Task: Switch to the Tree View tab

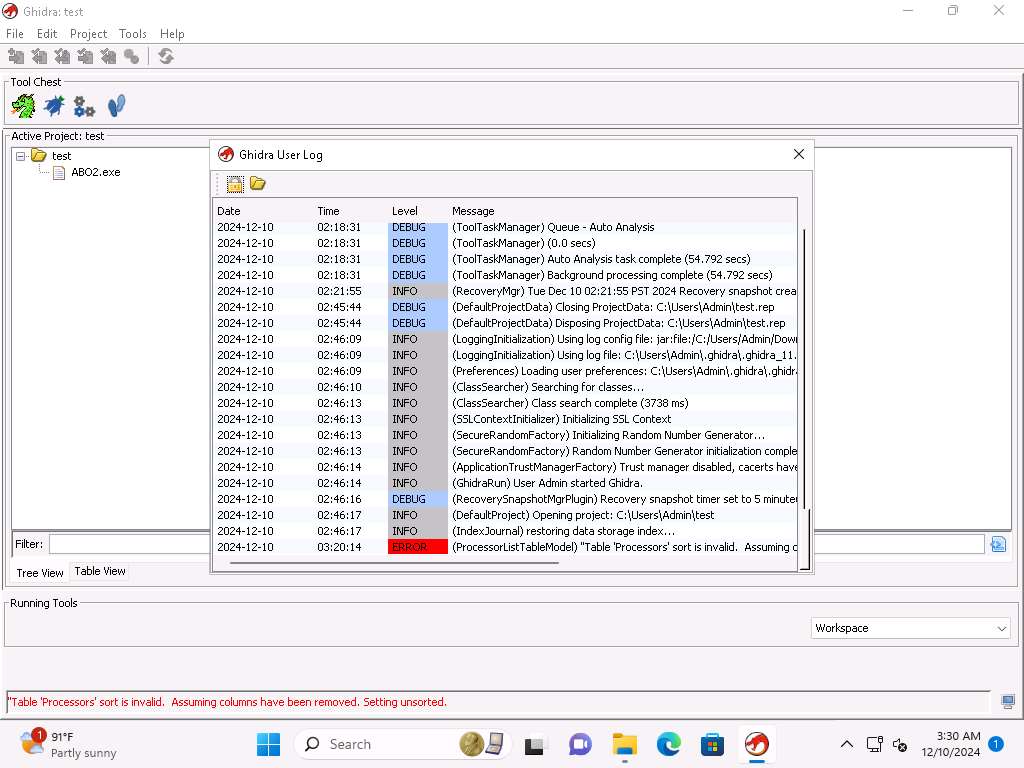Action: click(x=40, y=572)
